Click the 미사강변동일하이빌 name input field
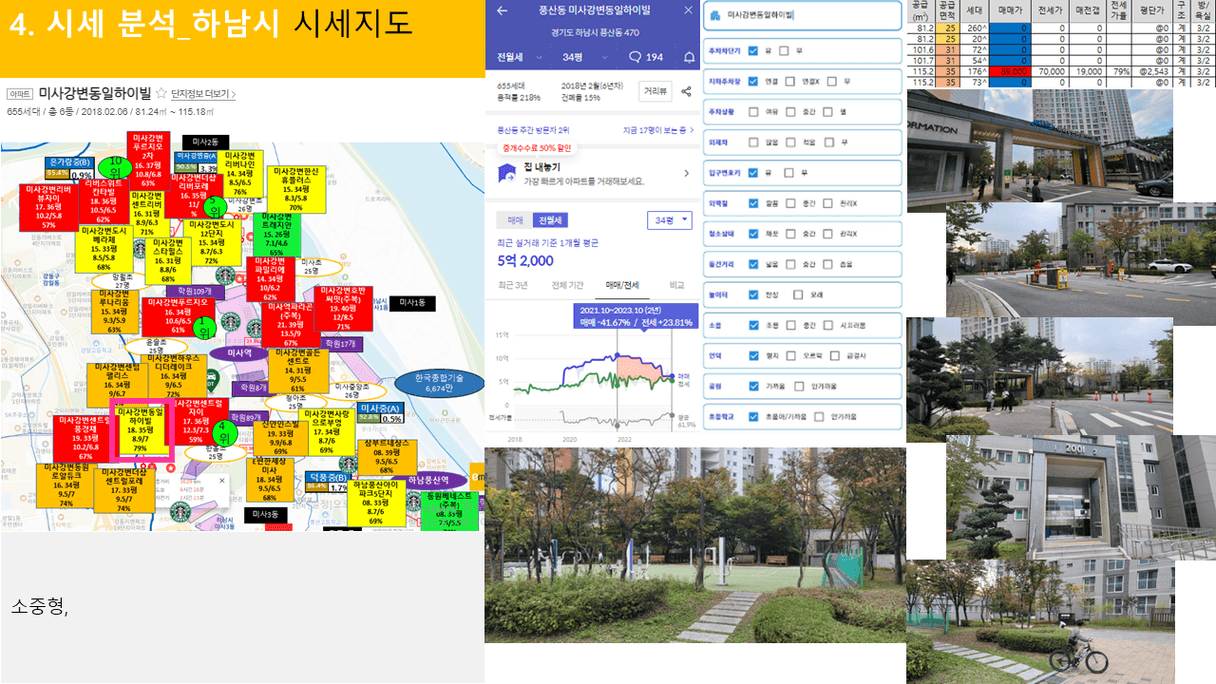Image resolution: width=1216 pixels, height=684 pixels. coord(803,16)
